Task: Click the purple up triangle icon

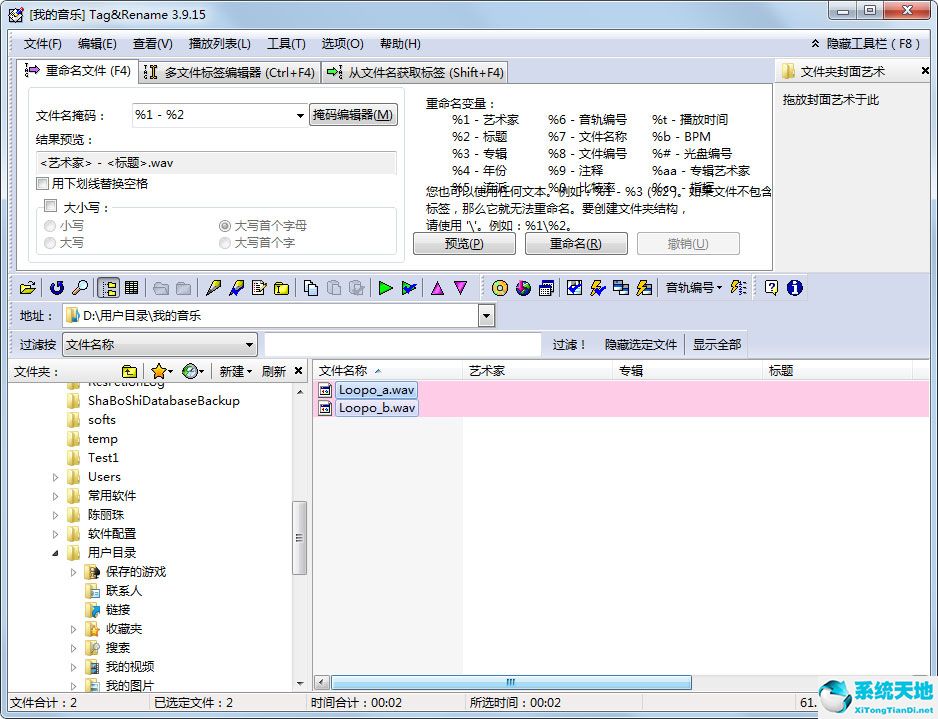Action: click(438, 288)
